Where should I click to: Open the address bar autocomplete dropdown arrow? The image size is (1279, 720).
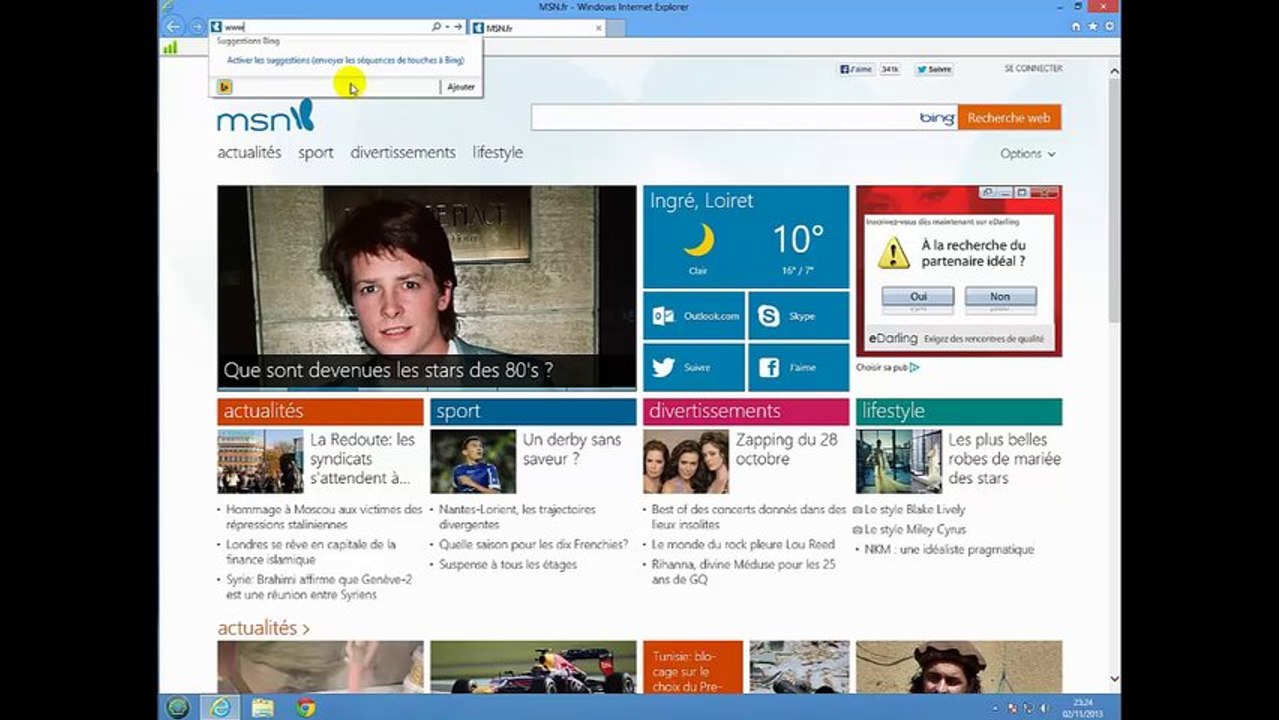tap(447, 27)
